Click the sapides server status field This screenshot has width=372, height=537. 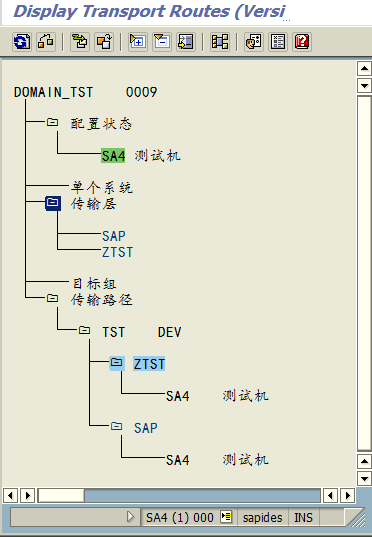coord(262,517)
